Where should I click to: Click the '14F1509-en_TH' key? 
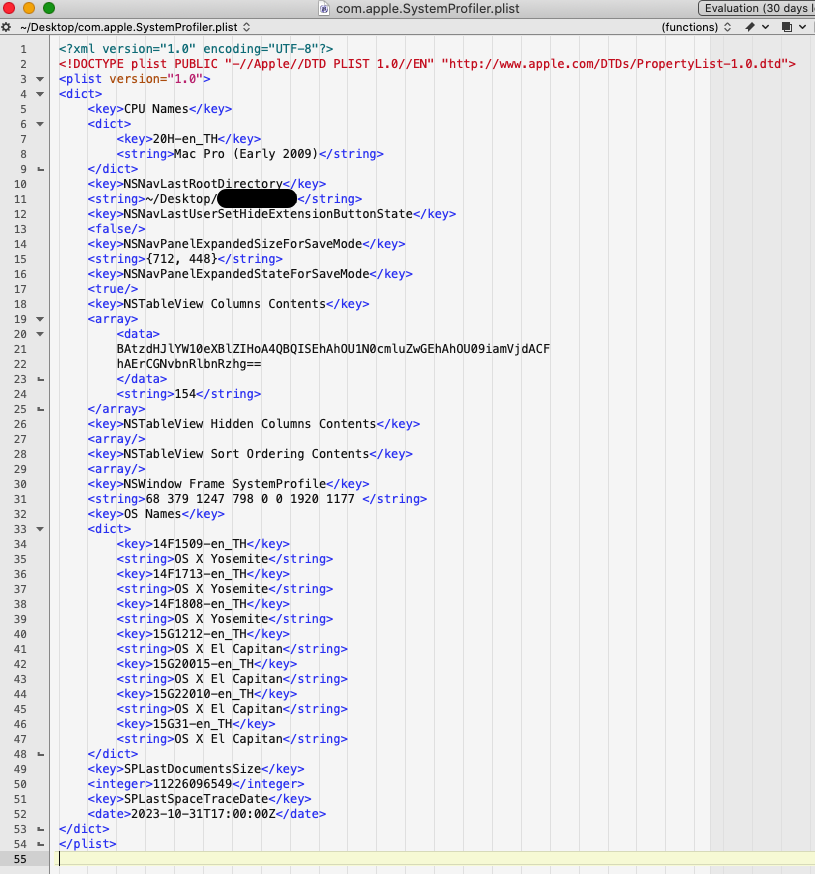pos(200,544)
